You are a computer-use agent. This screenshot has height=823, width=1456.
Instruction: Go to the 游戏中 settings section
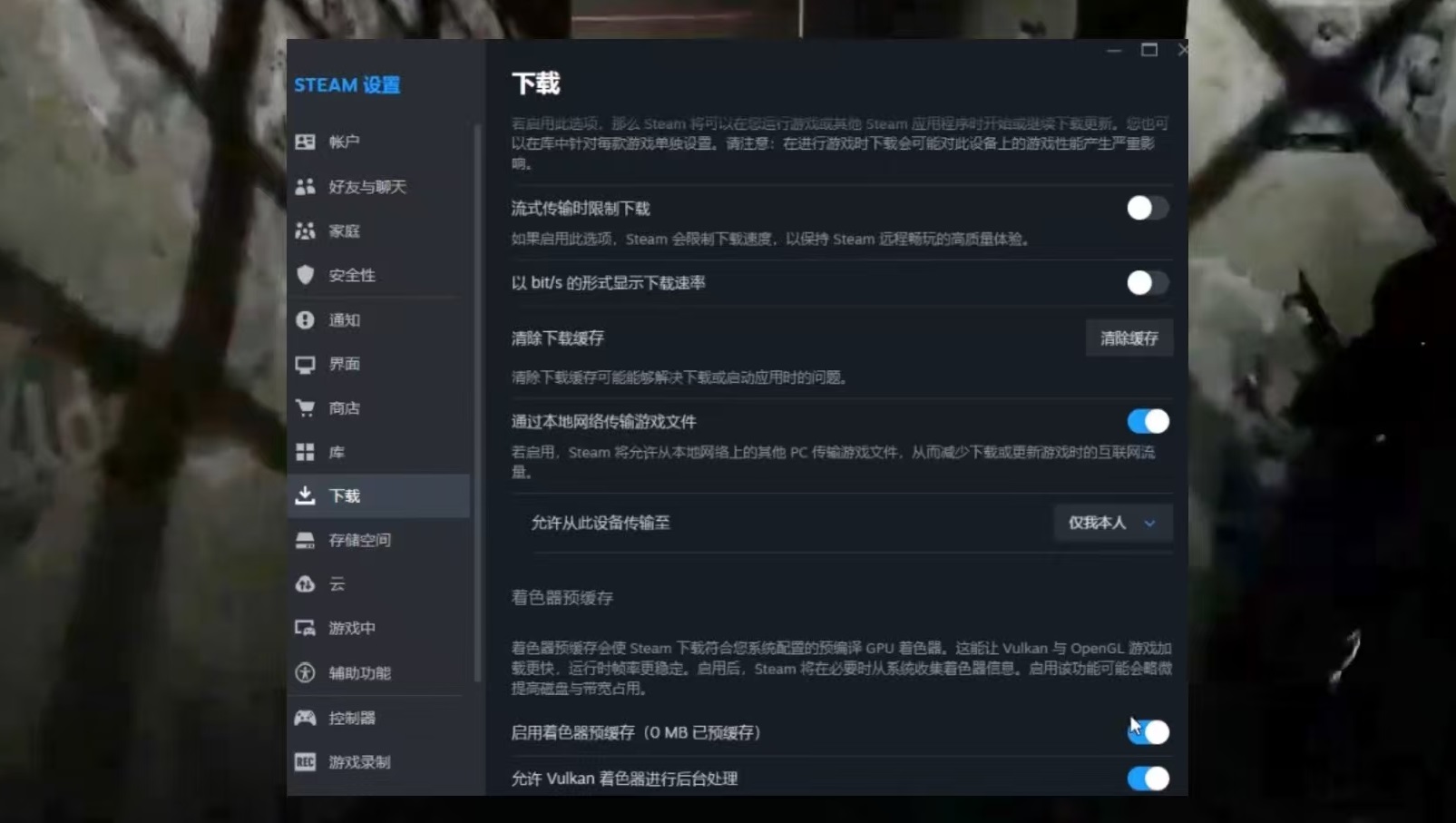[x=351, y=628]
